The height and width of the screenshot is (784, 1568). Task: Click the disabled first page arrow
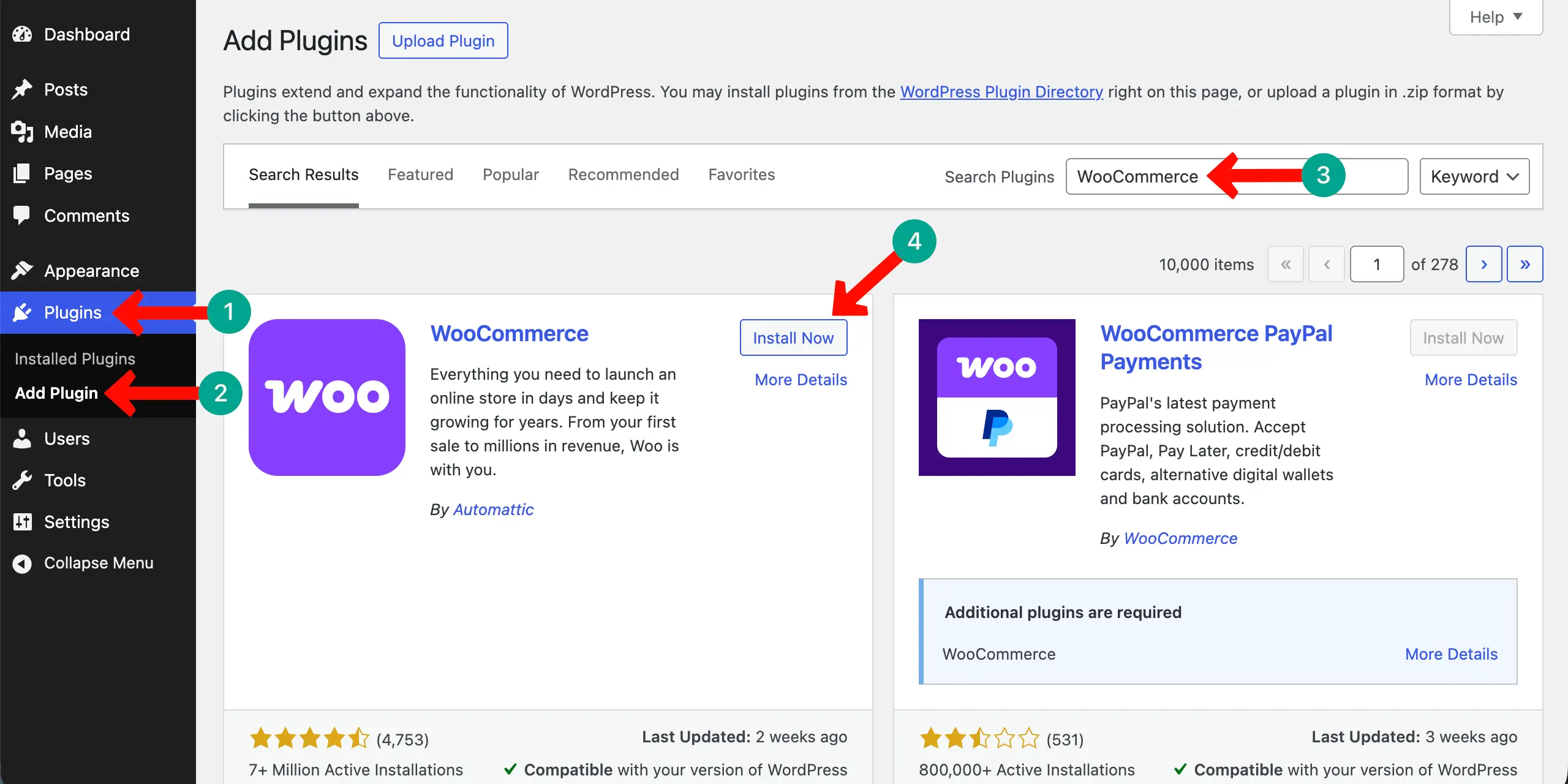(1286, 264)
